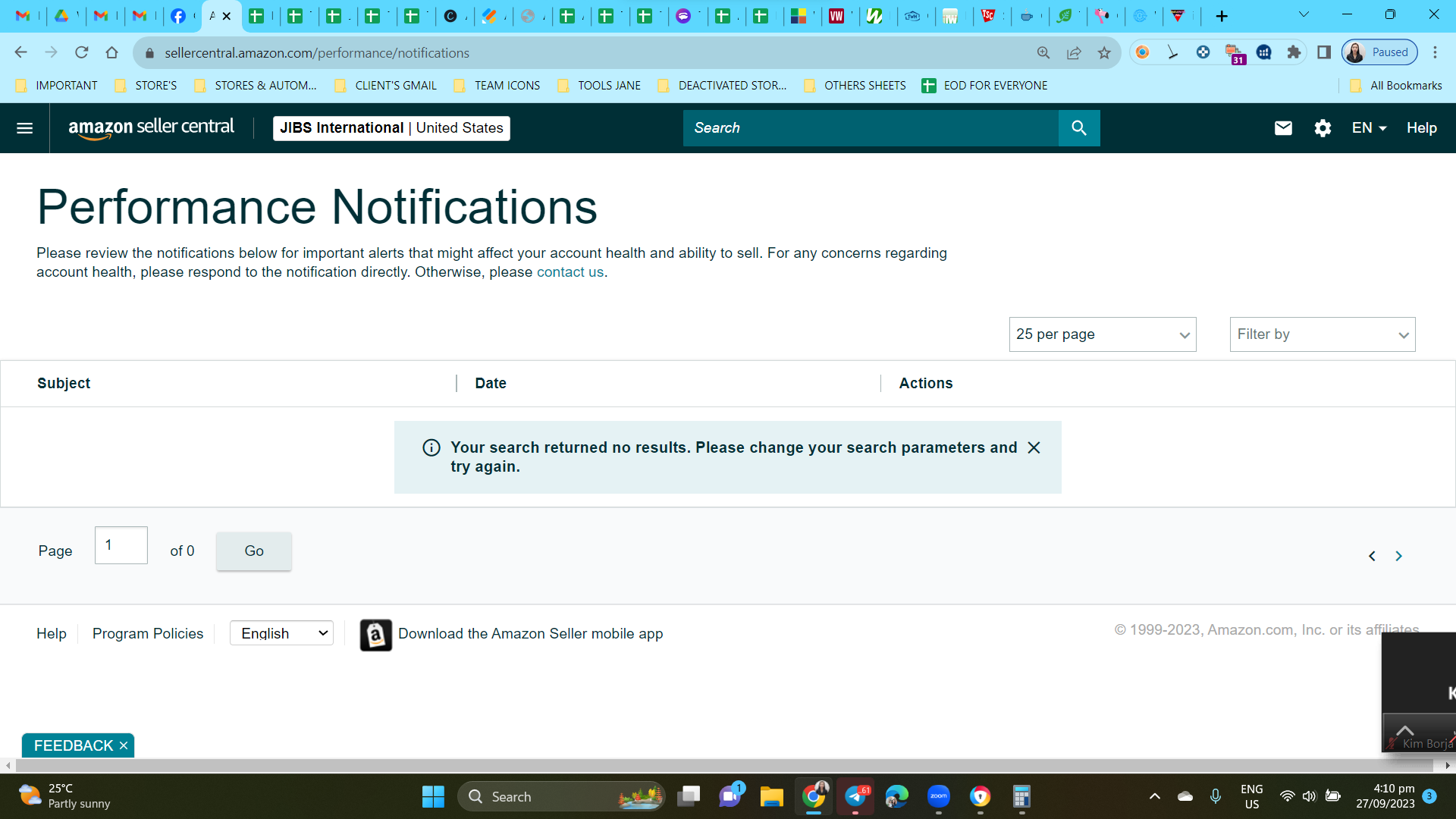Open the Help link in header
Viewport: 1456px width, 819px height.
tap(1421, 128)
